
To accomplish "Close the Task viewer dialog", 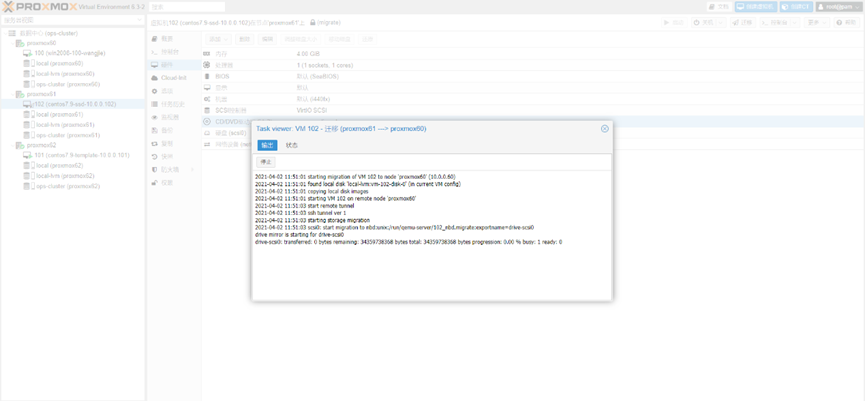I will 605,129.
